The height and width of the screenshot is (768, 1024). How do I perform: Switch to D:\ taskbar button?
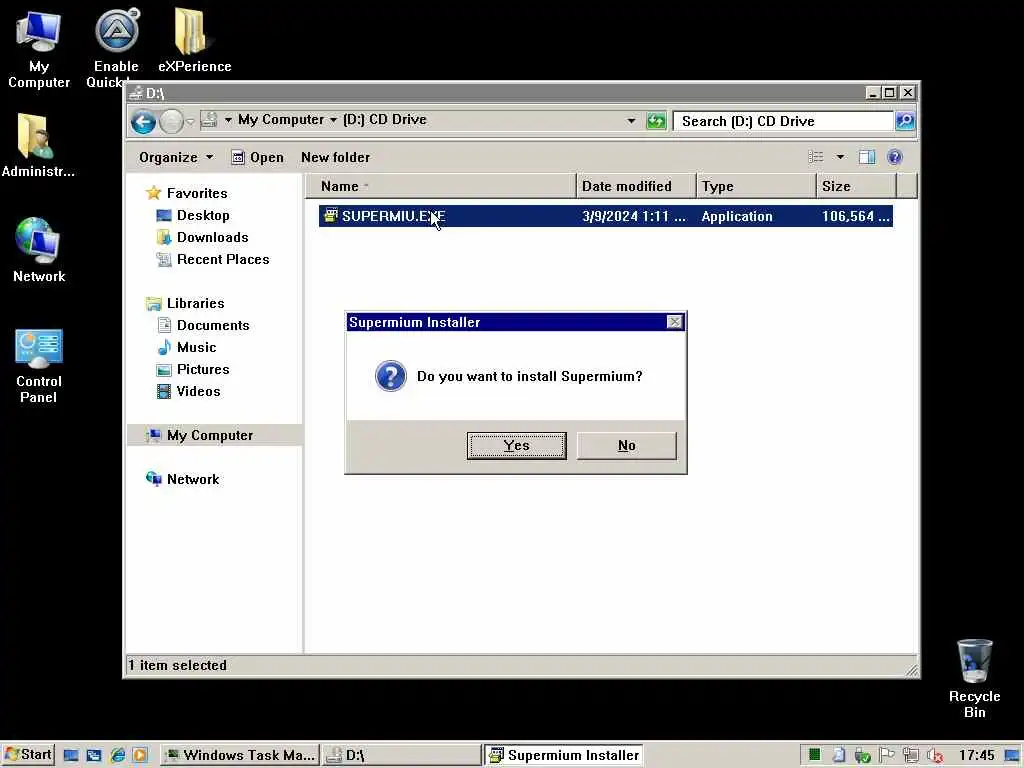tap(401, 756)
